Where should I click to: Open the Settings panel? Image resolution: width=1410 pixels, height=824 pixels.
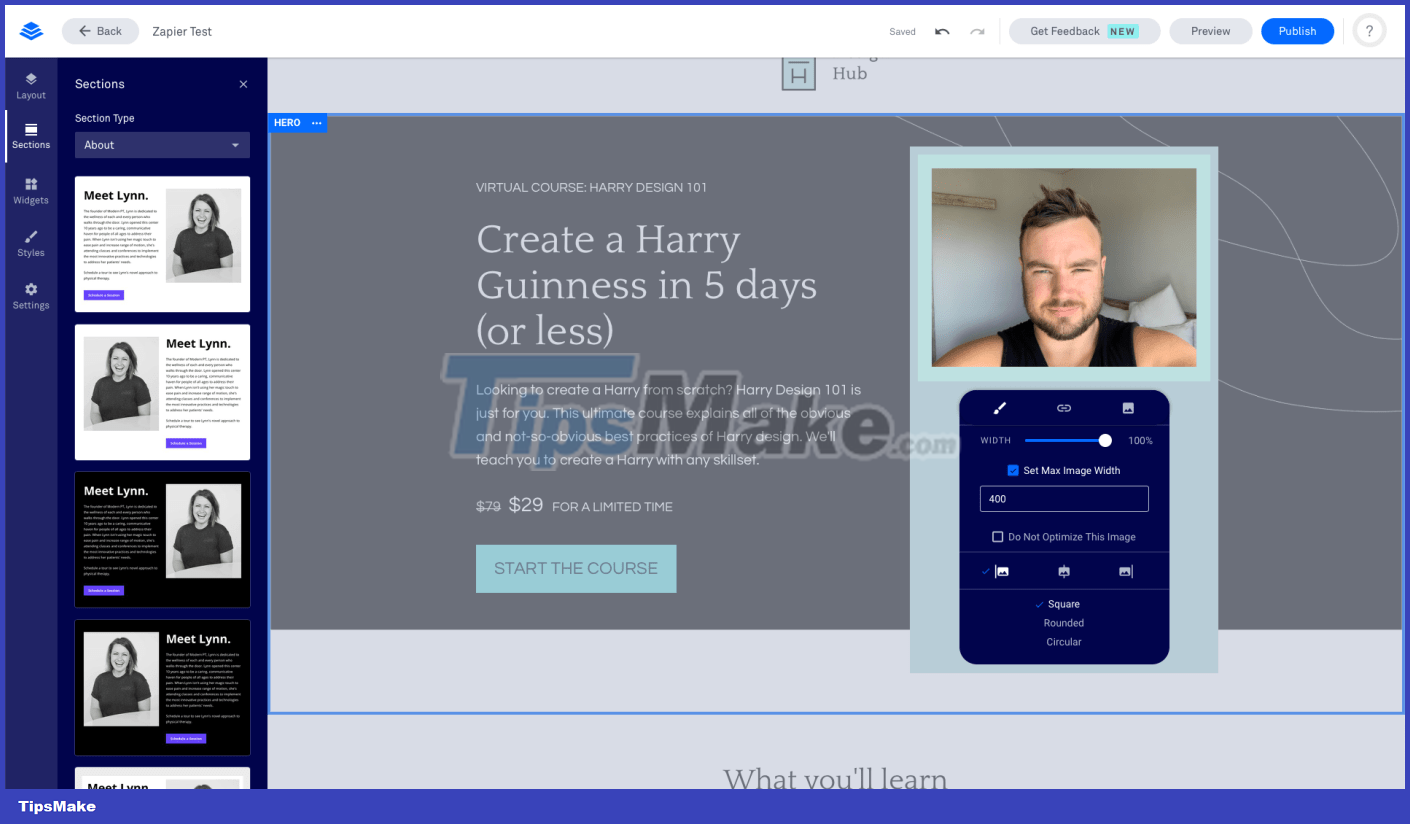click(x=31, y=295)
